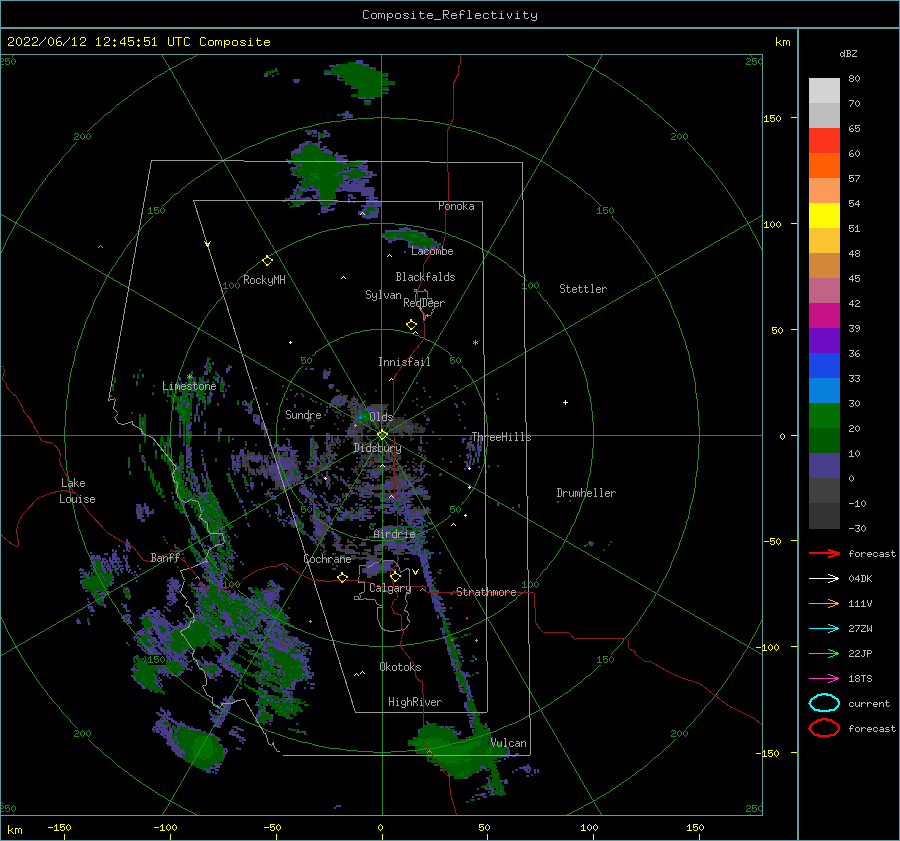Image resolution: width=900 pixels, height=841 pixels.
Task: Click the km unit label at top right
Action: 782,42
